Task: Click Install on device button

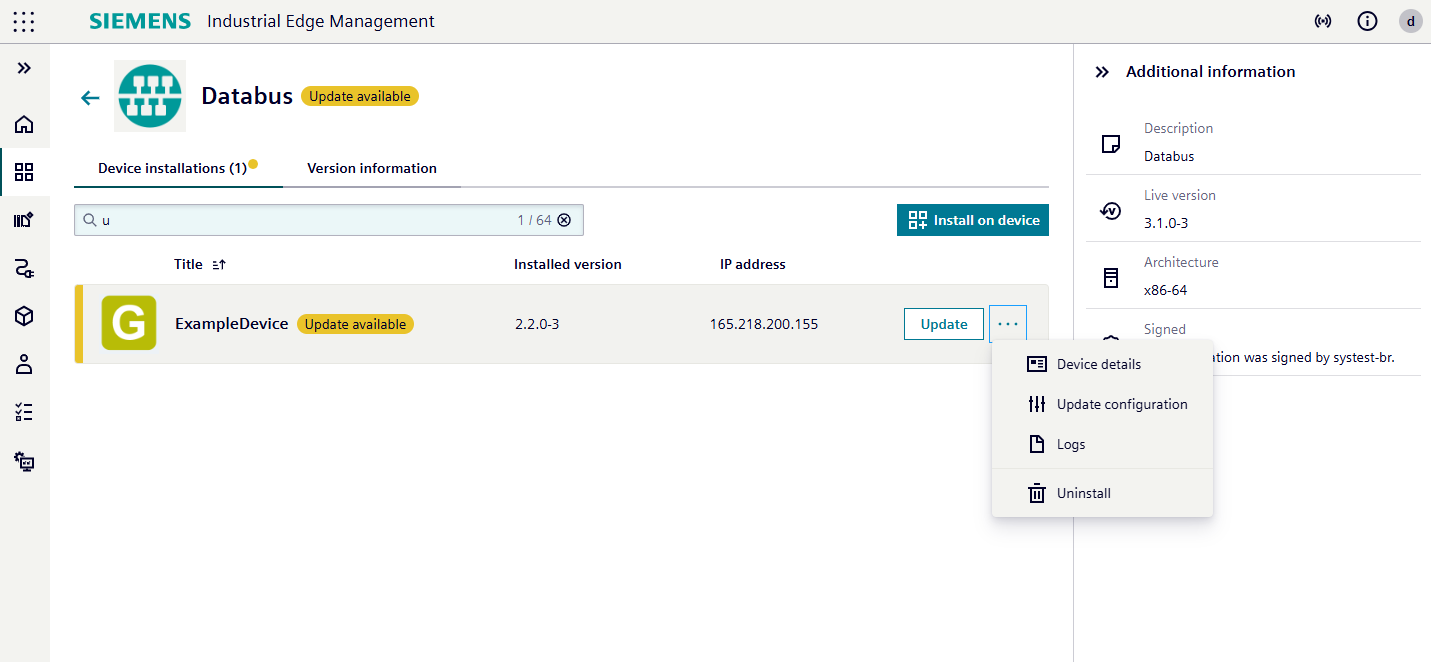Action: [973, 220]
